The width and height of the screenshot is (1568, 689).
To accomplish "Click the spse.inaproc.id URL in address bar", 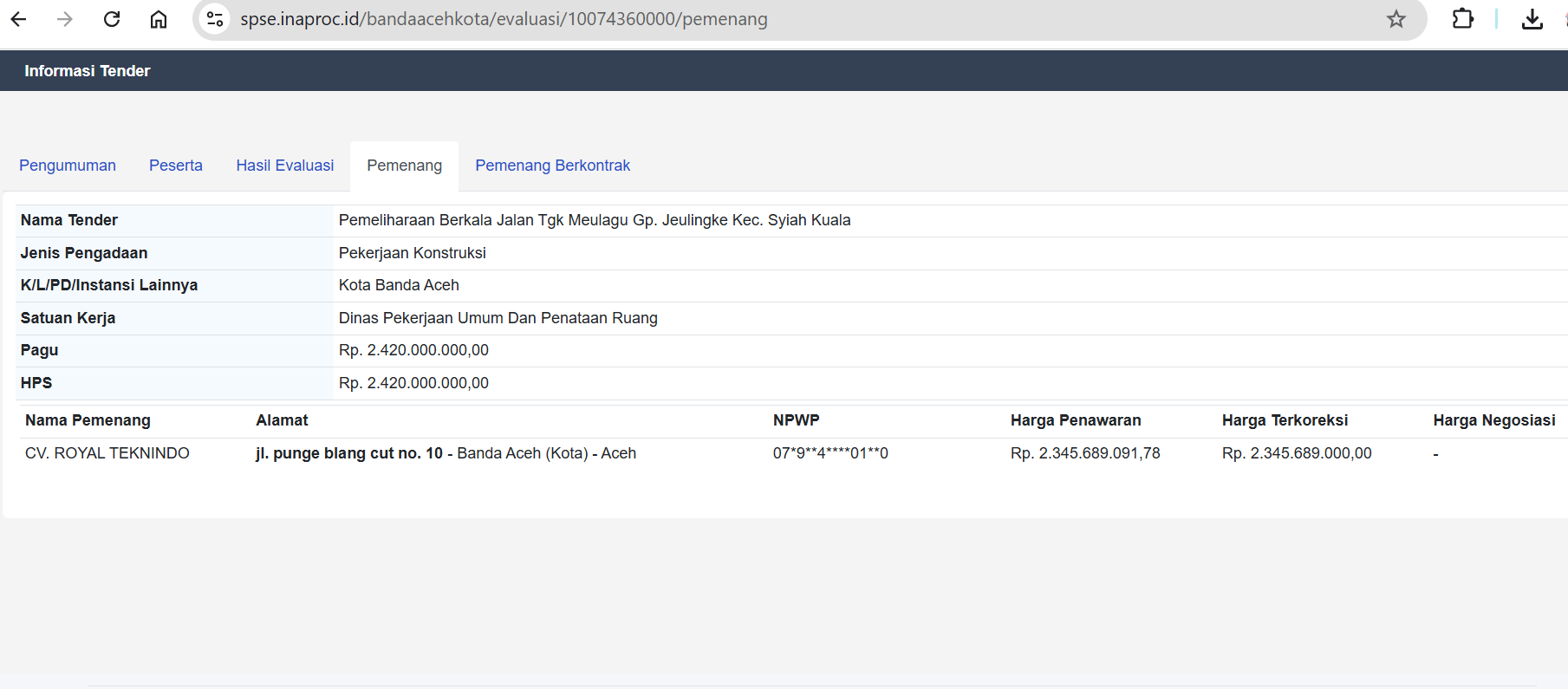I will [504, 19].
